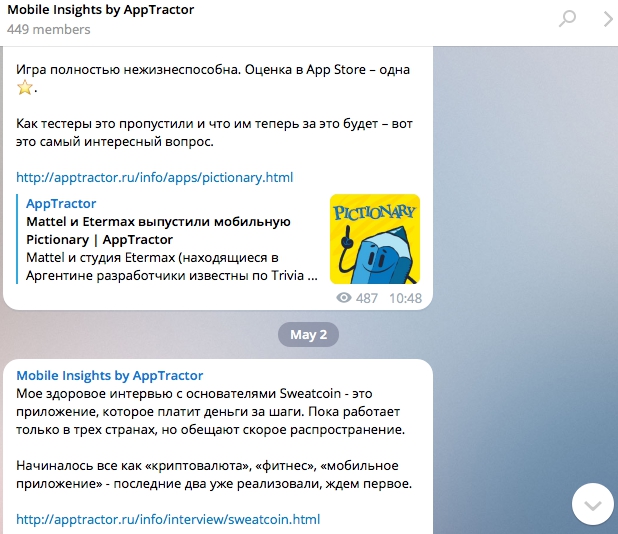
Task: Jump to latest with the down-arrow button
Action: pos(593,504)
